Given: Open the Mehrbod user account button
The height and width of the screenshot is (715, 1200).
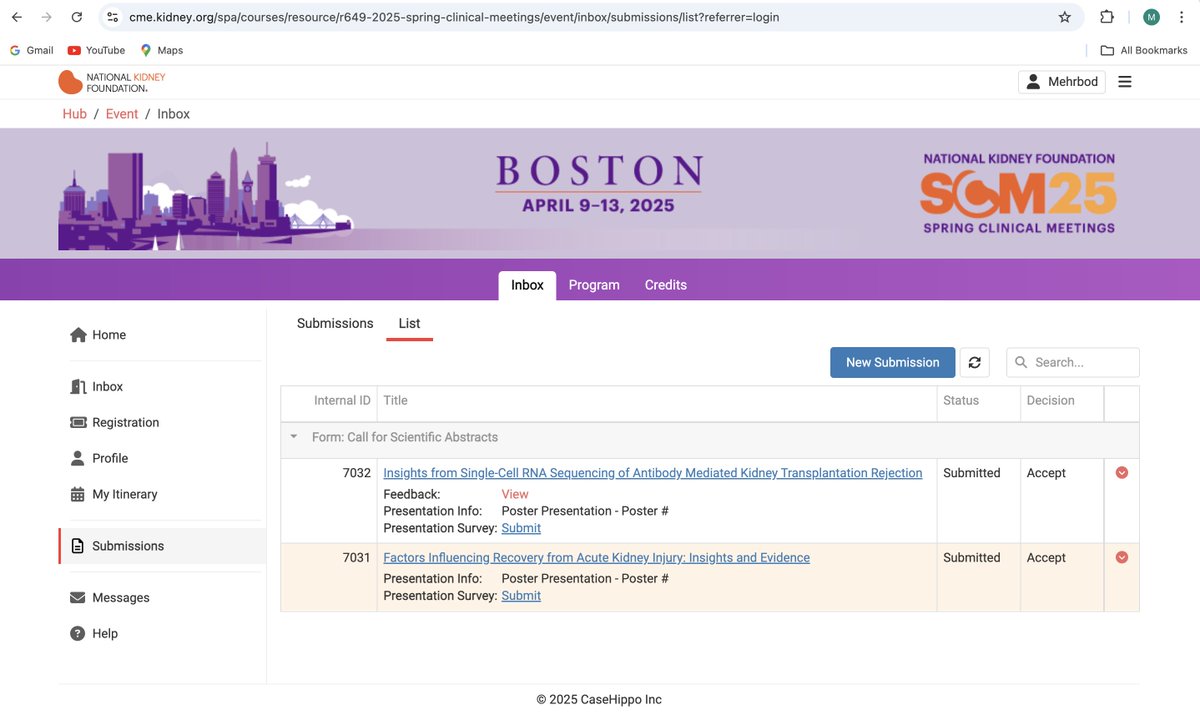Looking at the screenshot, I should (x=1062, y=82).
